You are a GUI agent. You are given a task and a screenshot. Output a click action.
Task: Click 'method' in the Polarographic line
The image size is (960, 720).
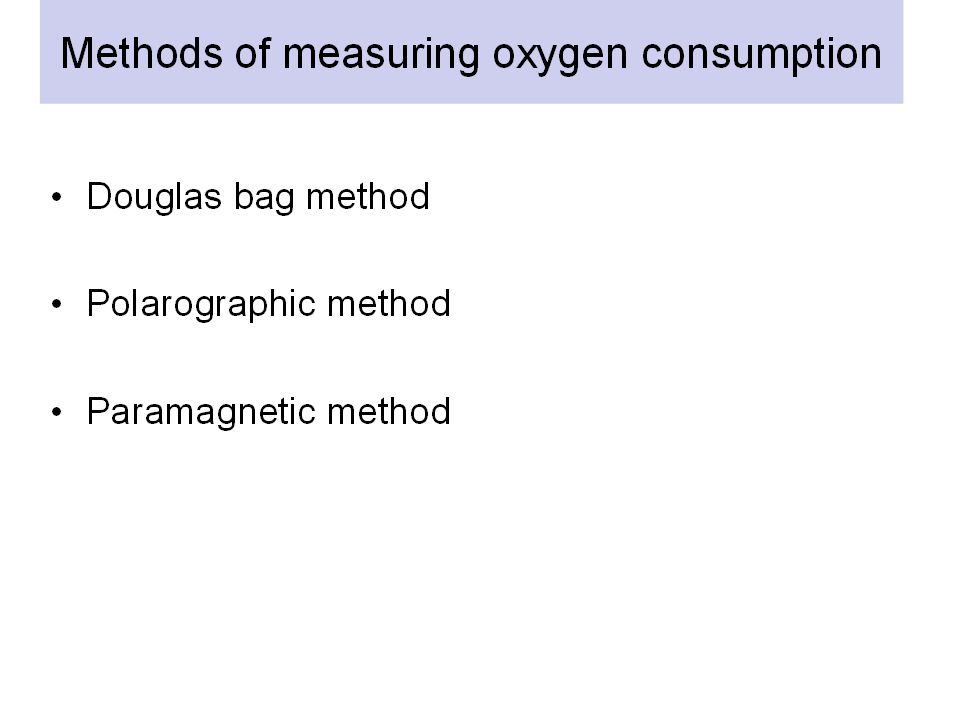click(x=389, y=303)
